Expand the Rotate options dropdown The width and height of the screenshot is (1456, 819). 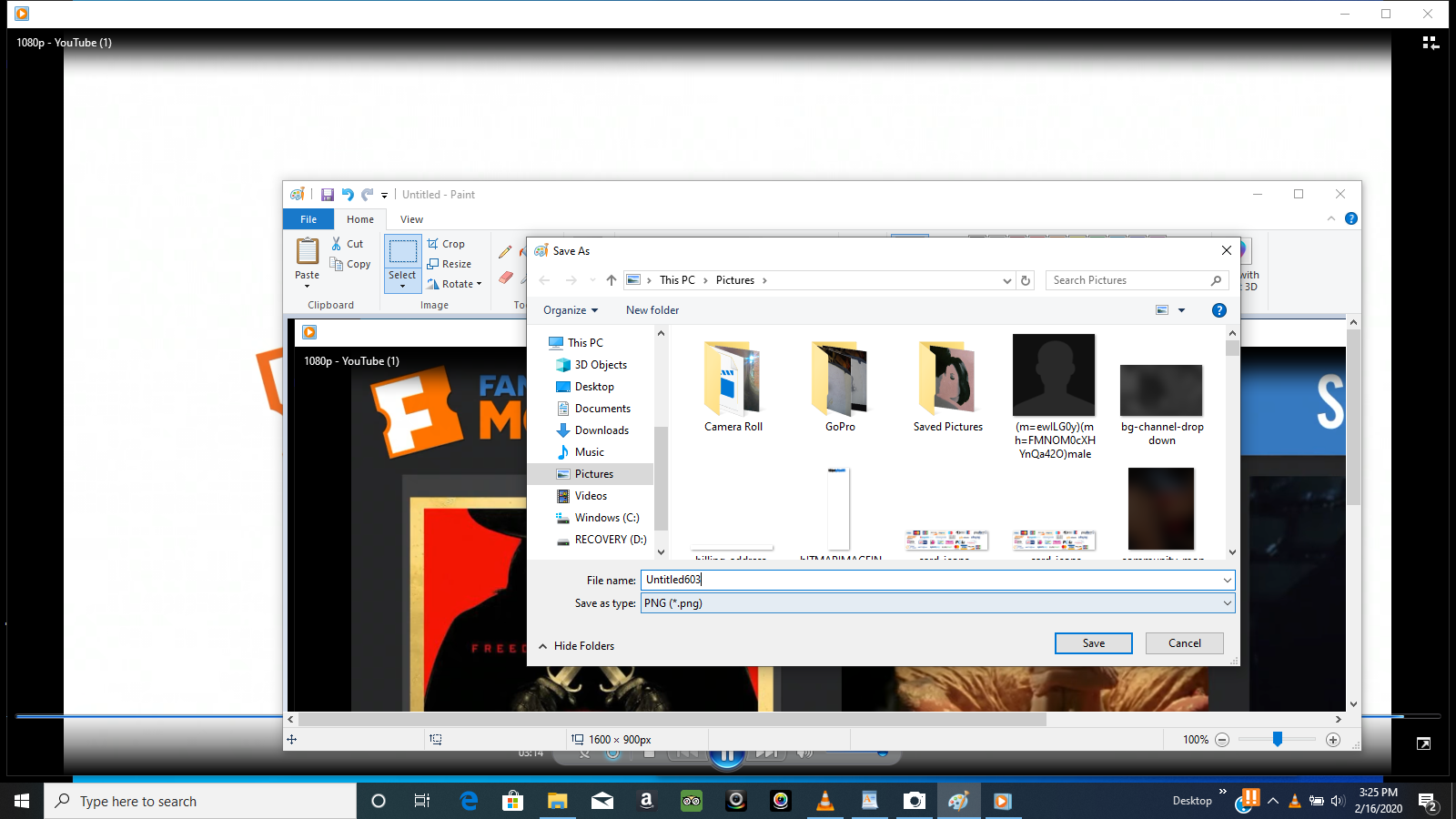coord(480,284)
